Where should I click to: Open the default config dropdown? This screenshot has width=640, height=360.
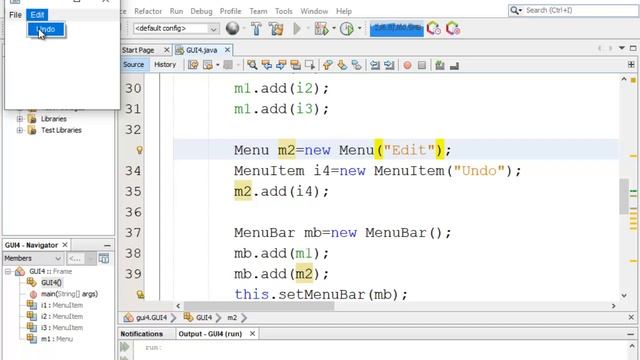click(x=176, y=28)
